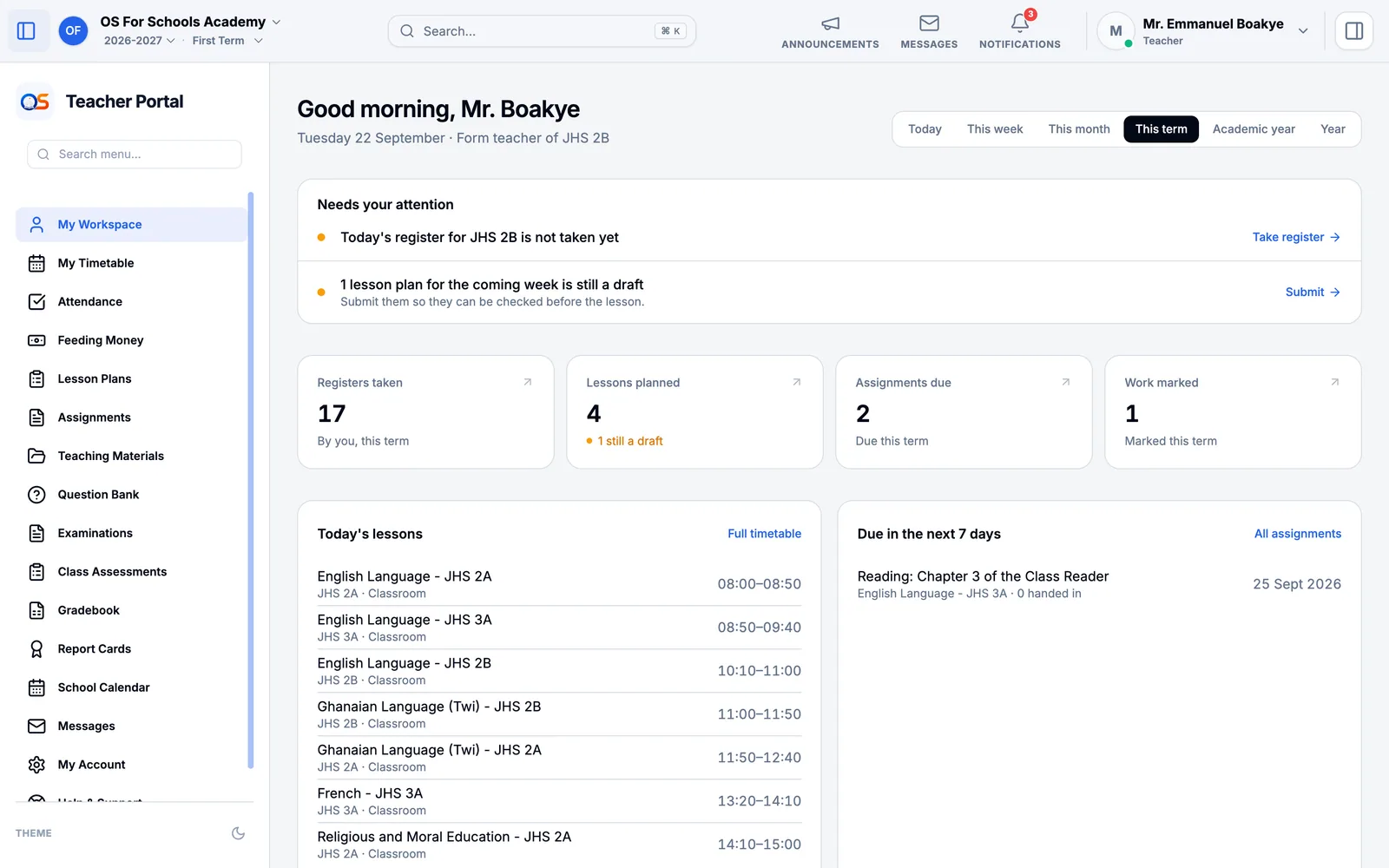Toggle dark theme with the moon icon
The width and height of the screenshot is (1389, 868).
(238, 833)
